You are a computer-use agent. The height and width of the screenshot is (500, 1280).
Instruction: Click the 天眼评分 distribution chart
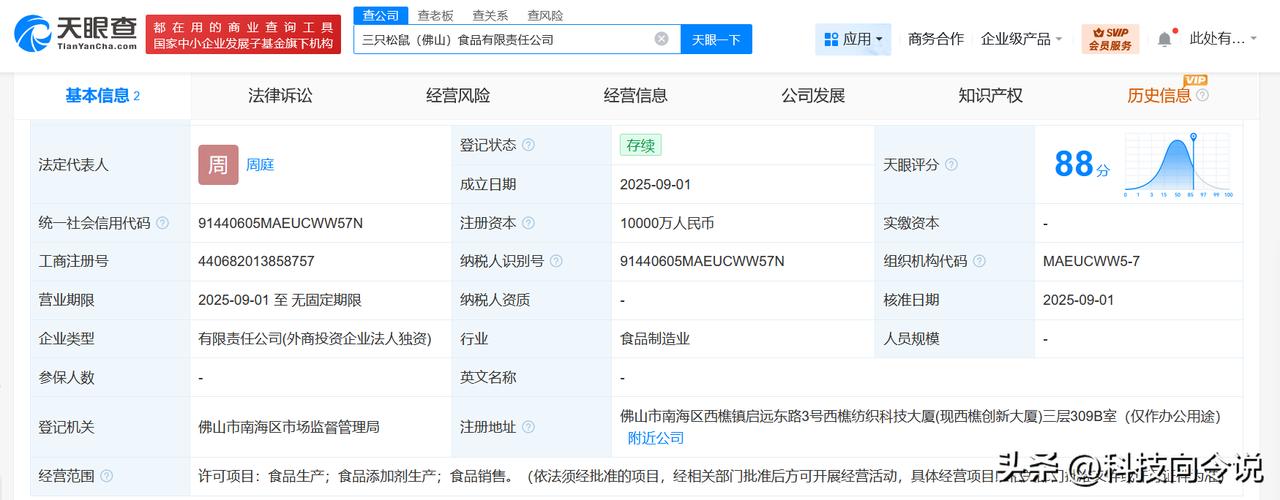[x=1179, y=165]
